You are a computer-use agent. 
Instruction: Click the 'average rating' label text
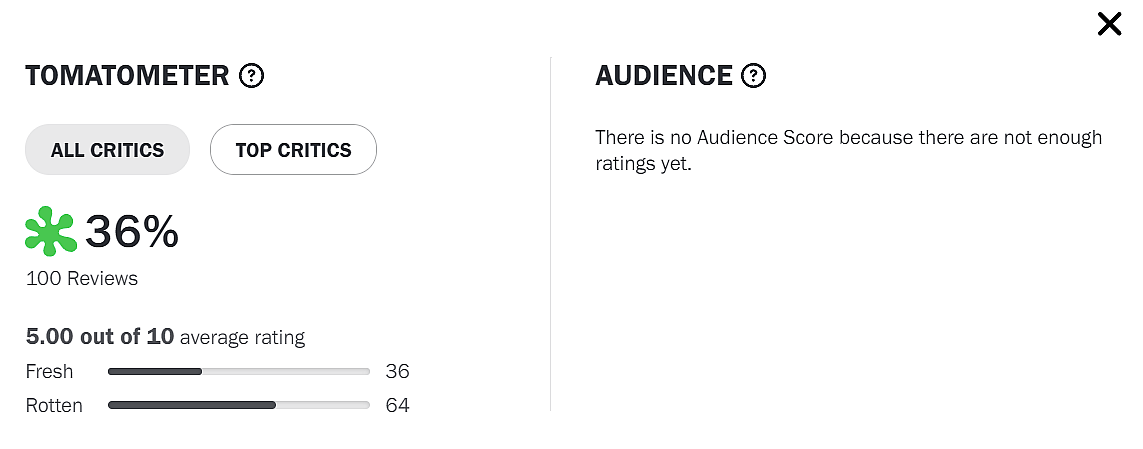pos(242,338)
